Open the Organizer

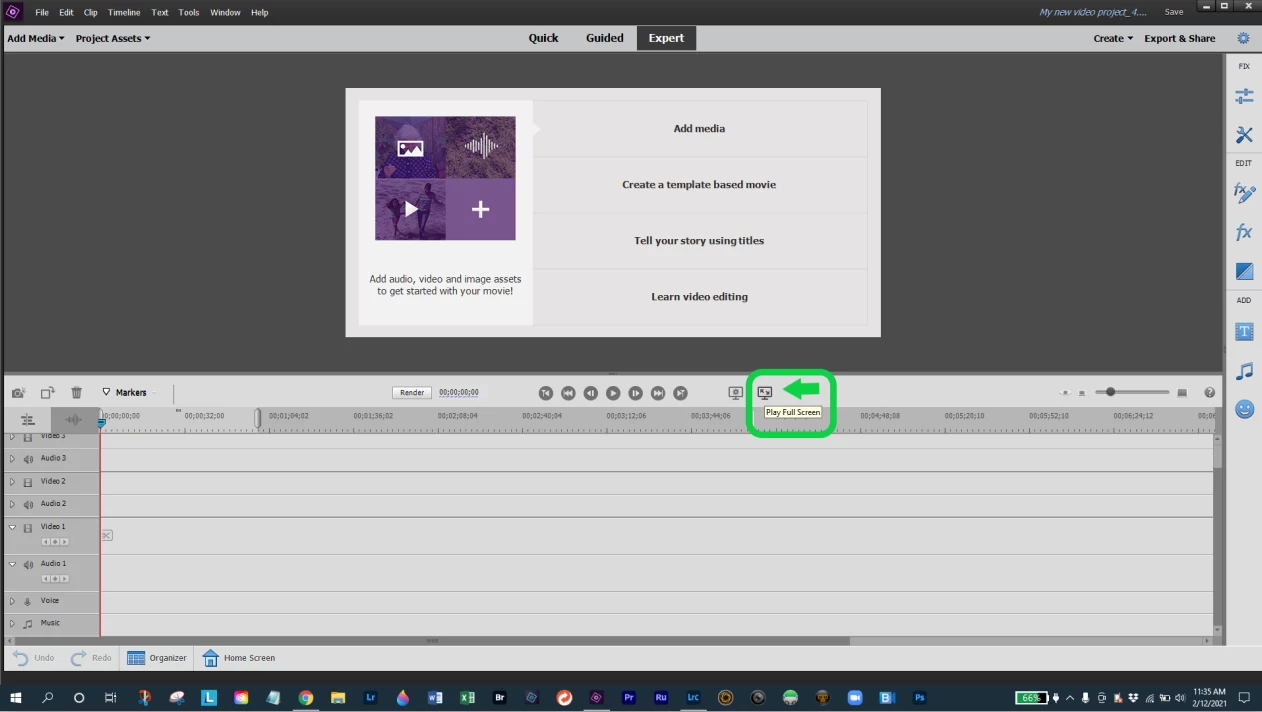click(157, 658)
